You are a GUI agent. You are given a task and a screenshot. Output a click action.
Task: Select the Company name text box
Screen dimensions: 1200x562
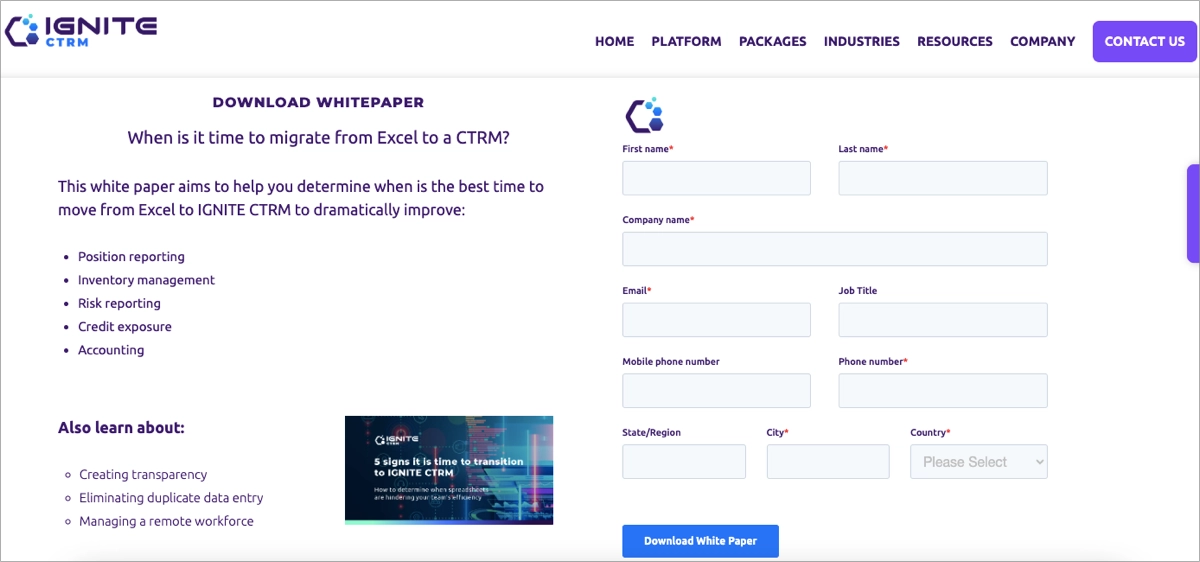(x=834, y=249)
